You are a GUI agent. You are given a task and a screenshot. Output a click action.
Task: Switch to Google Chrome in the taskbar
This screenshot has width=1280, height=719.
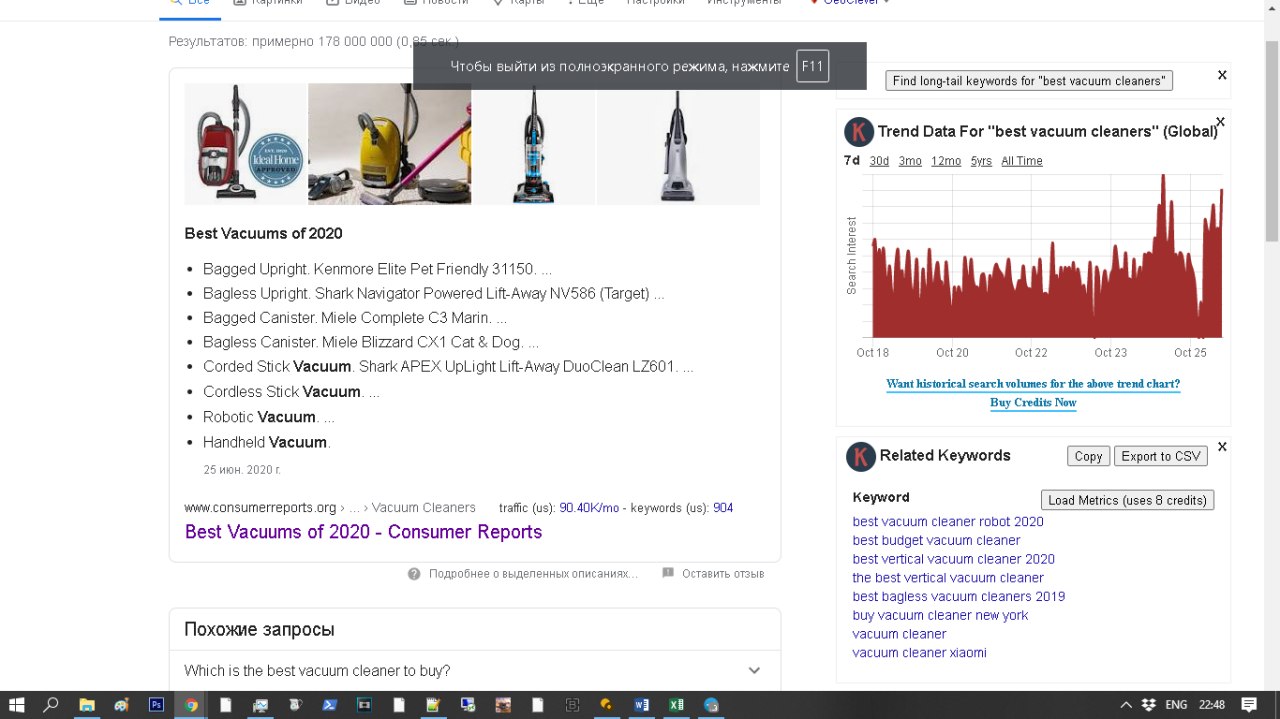pos(191,705)
